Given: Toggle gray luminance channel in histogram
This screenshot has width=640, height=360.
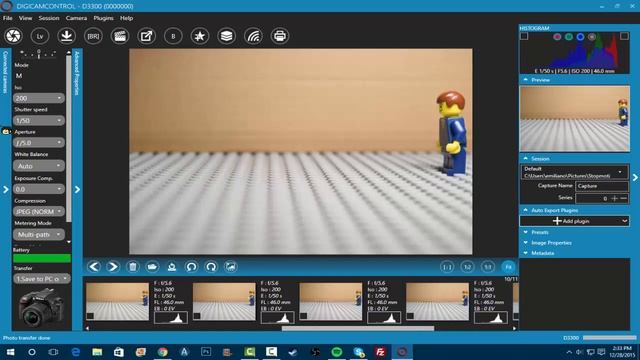Looking at the screenshot, I should (592, 37).
